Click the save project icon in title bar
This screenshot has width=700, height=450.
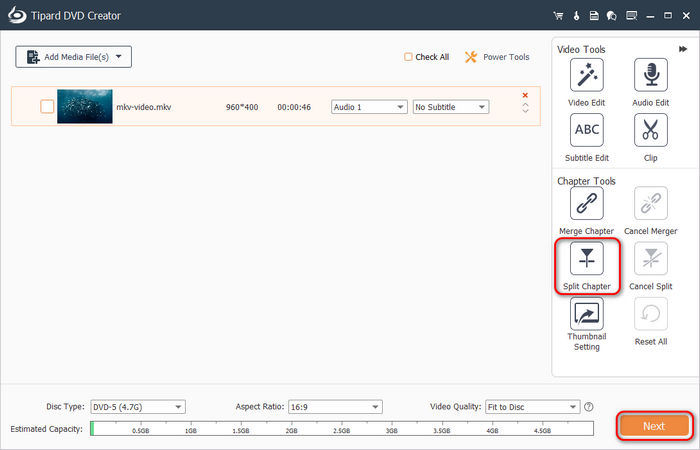point(594,16)
